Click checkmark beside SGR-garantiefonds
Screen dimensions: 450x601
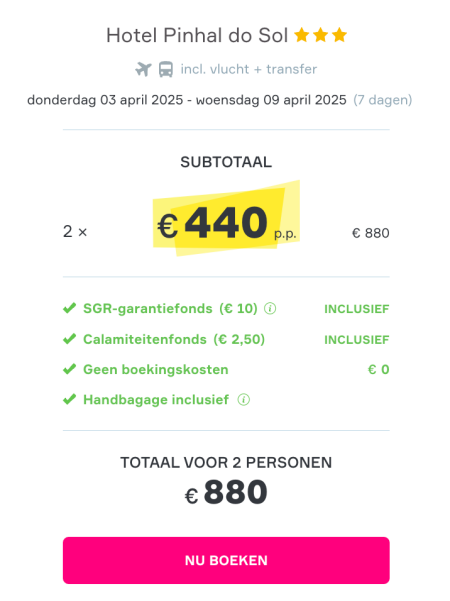pyautogui.click(x=69, y=308)
